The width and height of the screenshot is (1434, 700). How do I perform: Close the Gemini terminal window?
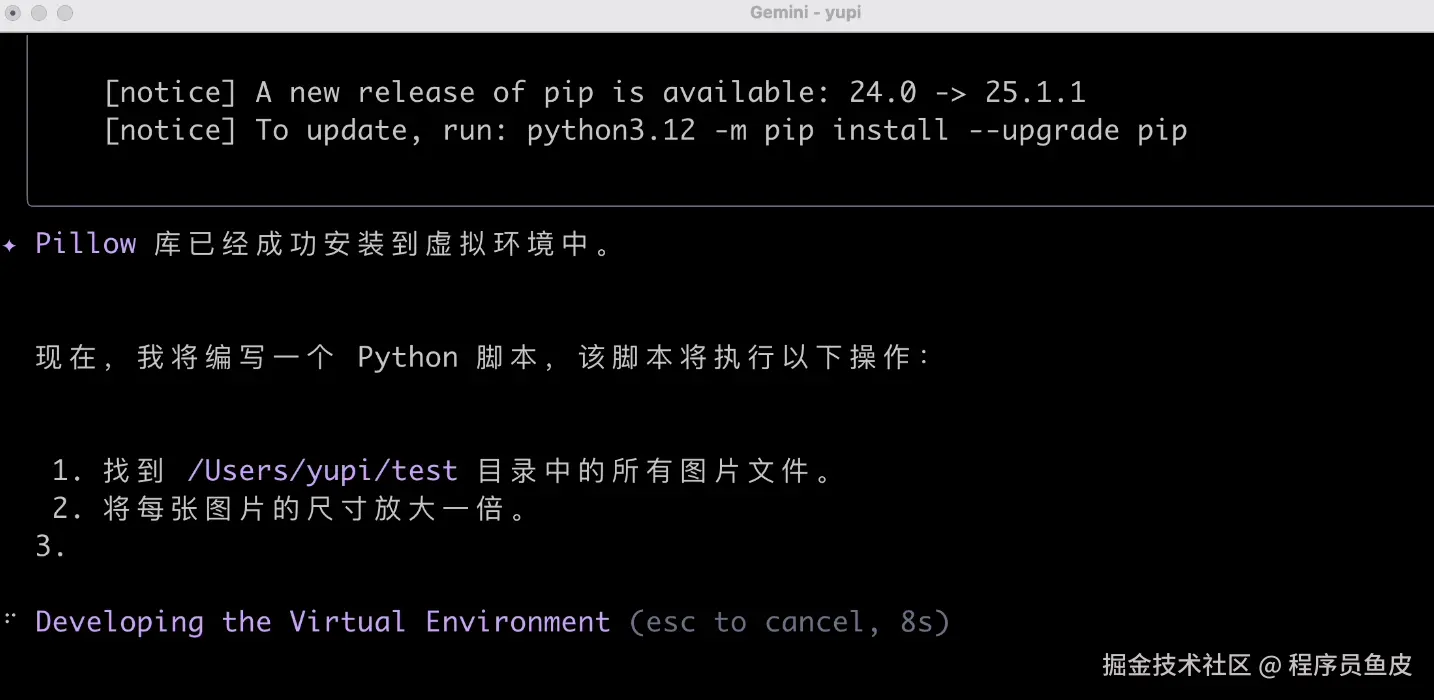(13, 13)
